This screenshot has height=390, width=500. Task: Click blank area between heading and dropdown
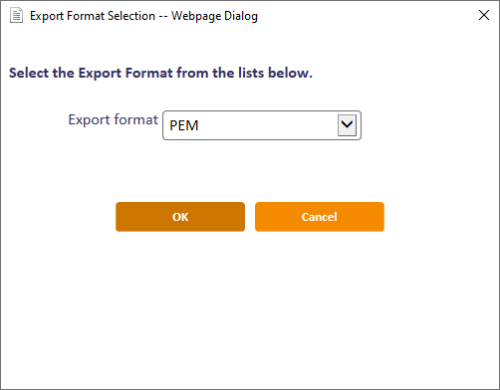tap(250, 96)
